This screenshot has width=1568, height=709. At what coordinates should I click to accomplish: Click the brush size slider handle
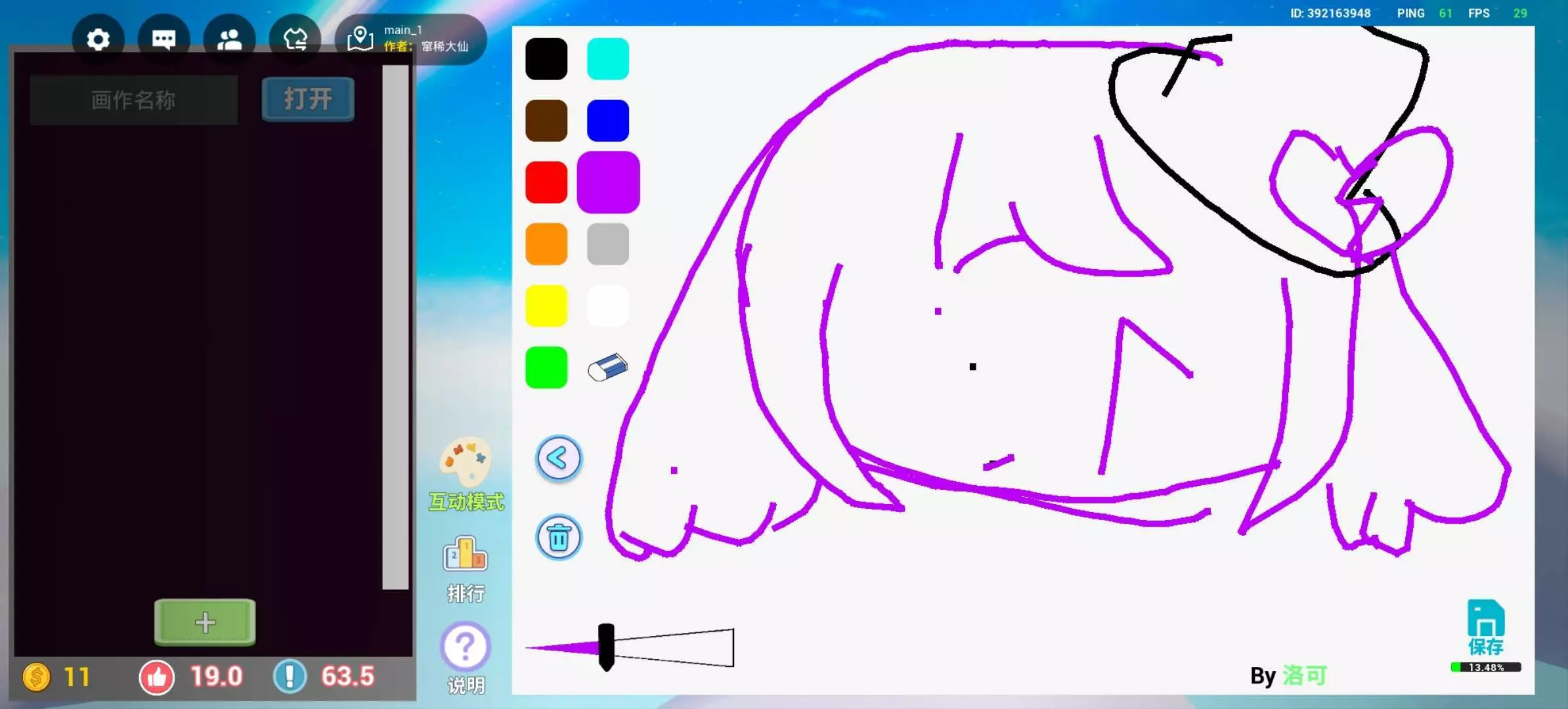606,647
